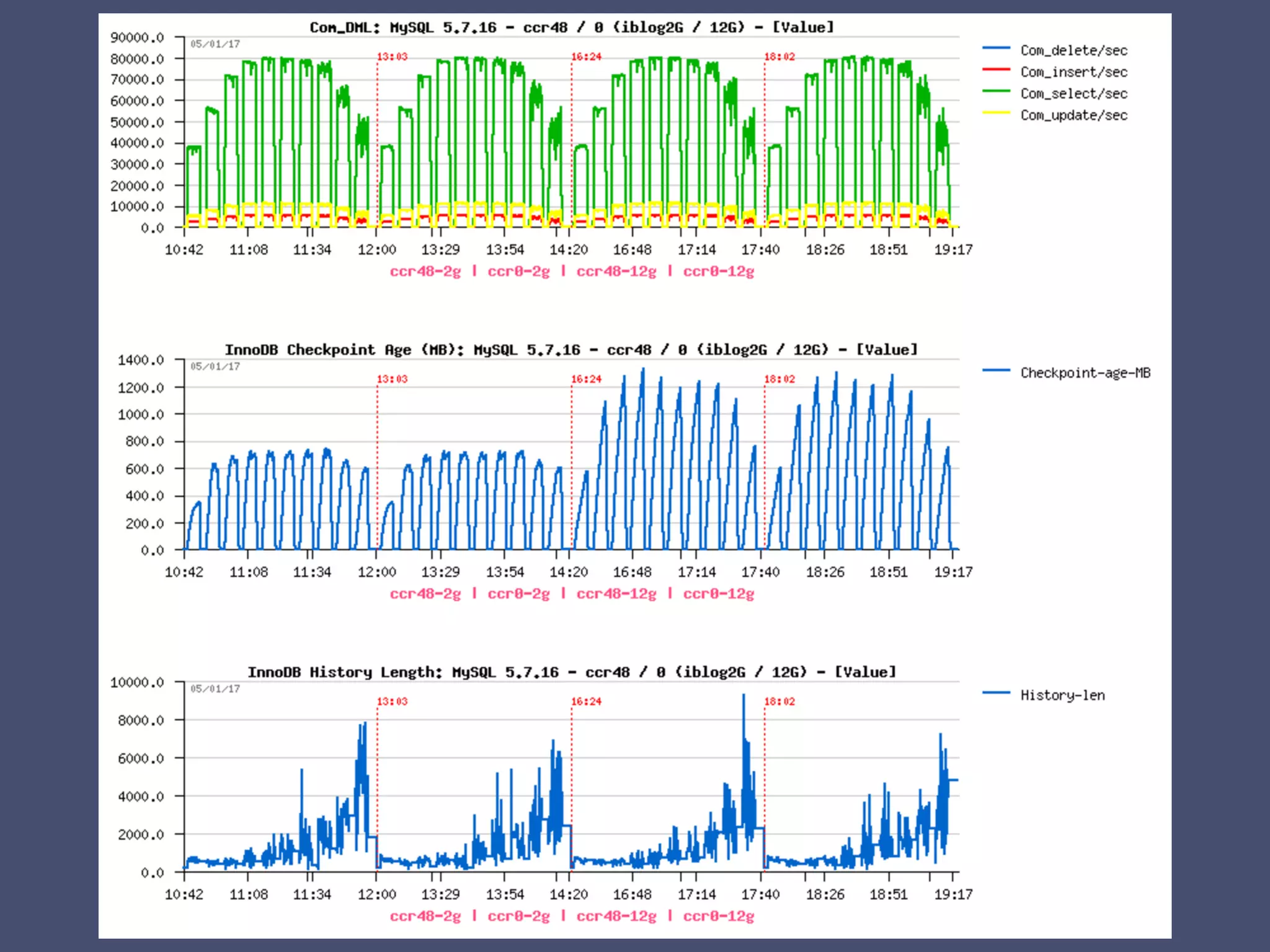Screen dimensions: 1270x952
Task: Click the 16:24 marker in Checkpoint Age chart
Action: coord(586,379)
